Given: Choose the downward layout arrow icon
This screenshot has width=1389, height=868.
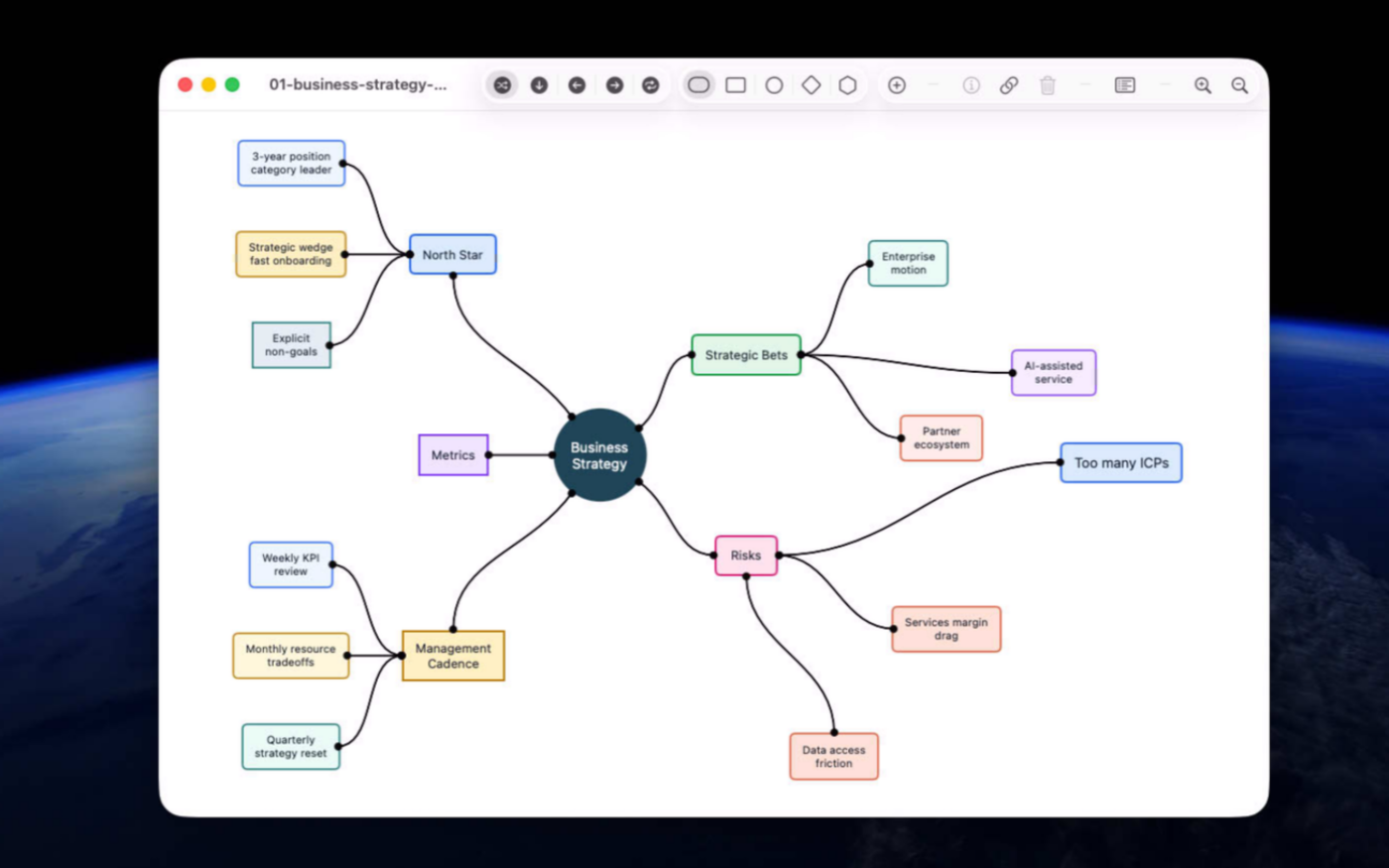Looking at the screenshot, I should click(539, 85).
